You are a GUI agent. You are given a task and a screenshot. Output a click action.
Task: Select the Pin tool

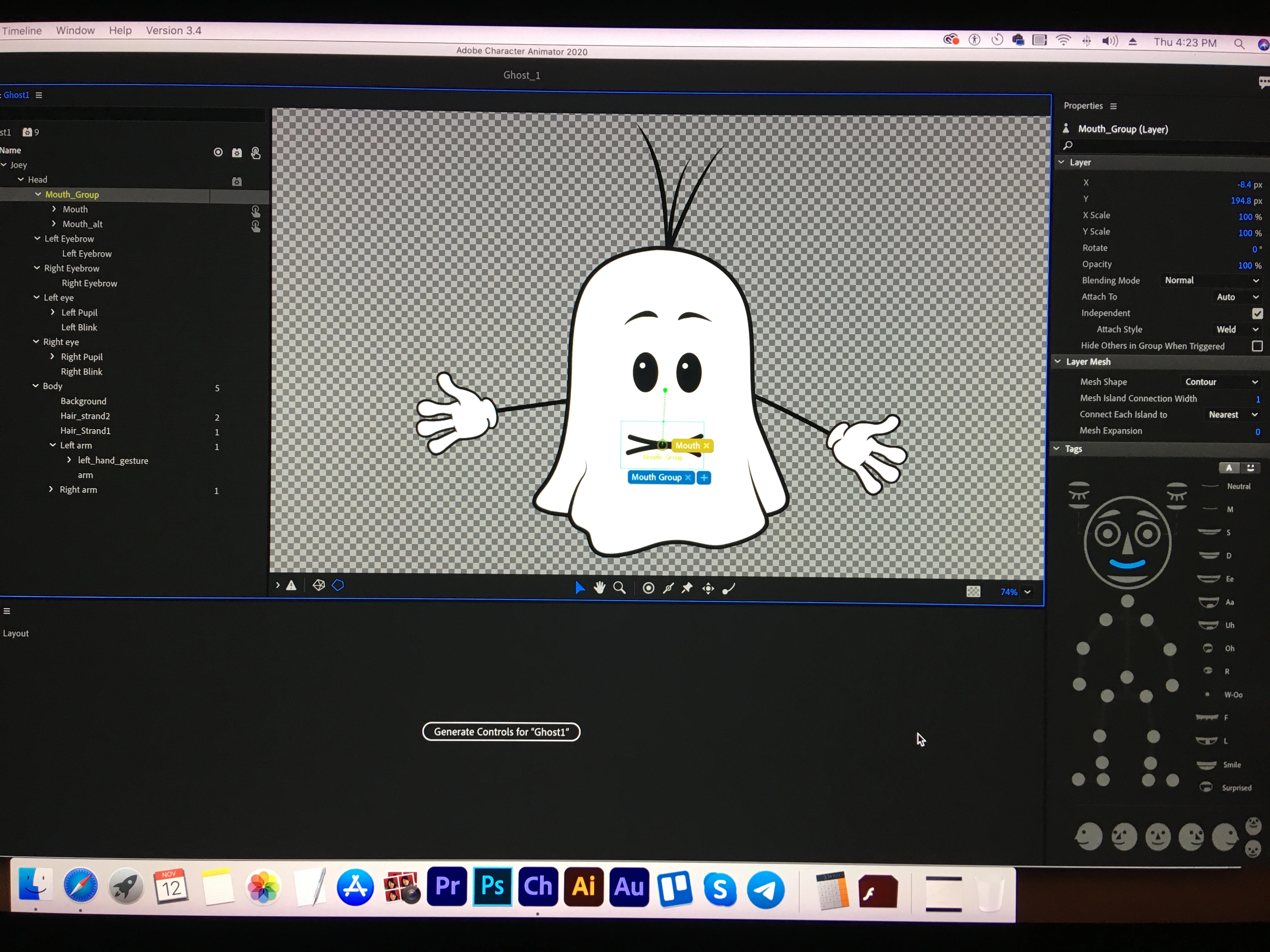(x=687, y=588)
